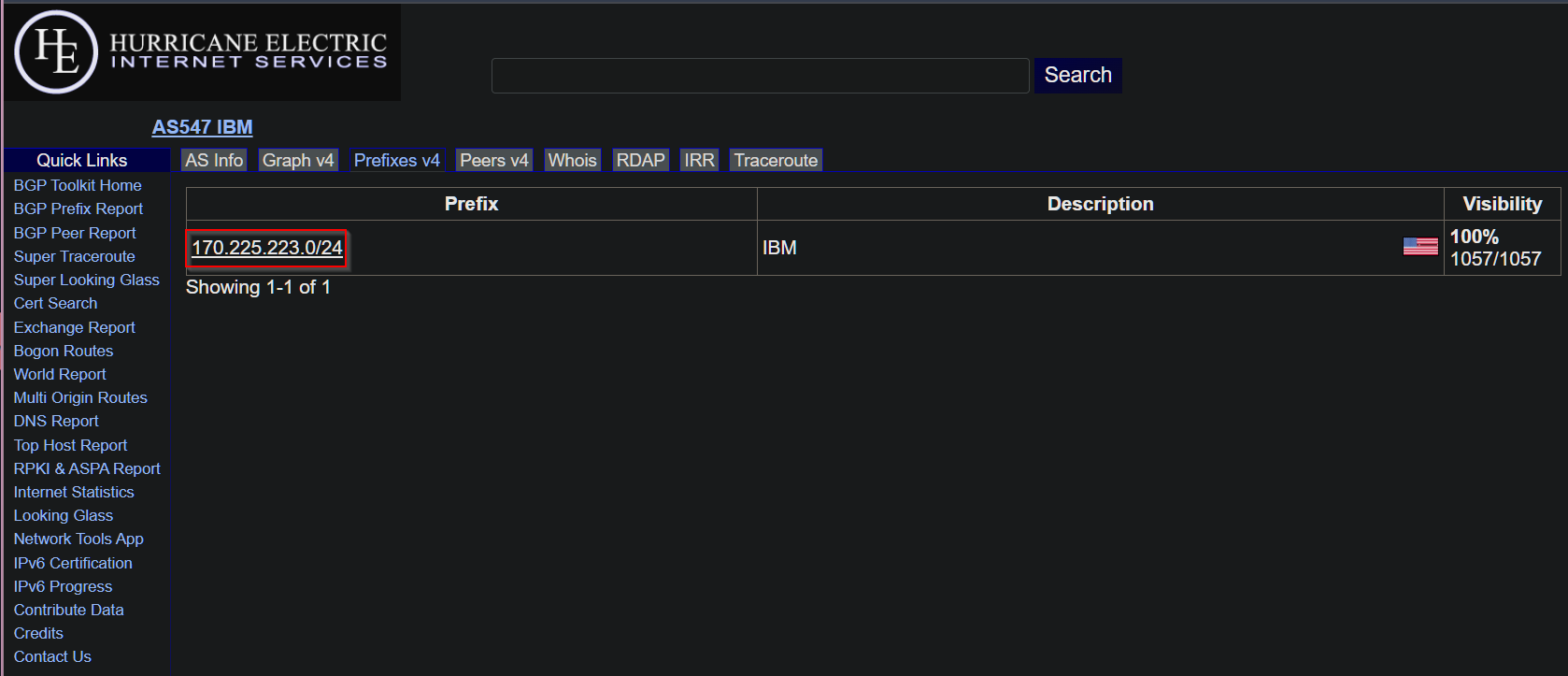1568x676 pixels.
Task: Go to BGP Toolkit Home
Action: click(x=78, y=185)
